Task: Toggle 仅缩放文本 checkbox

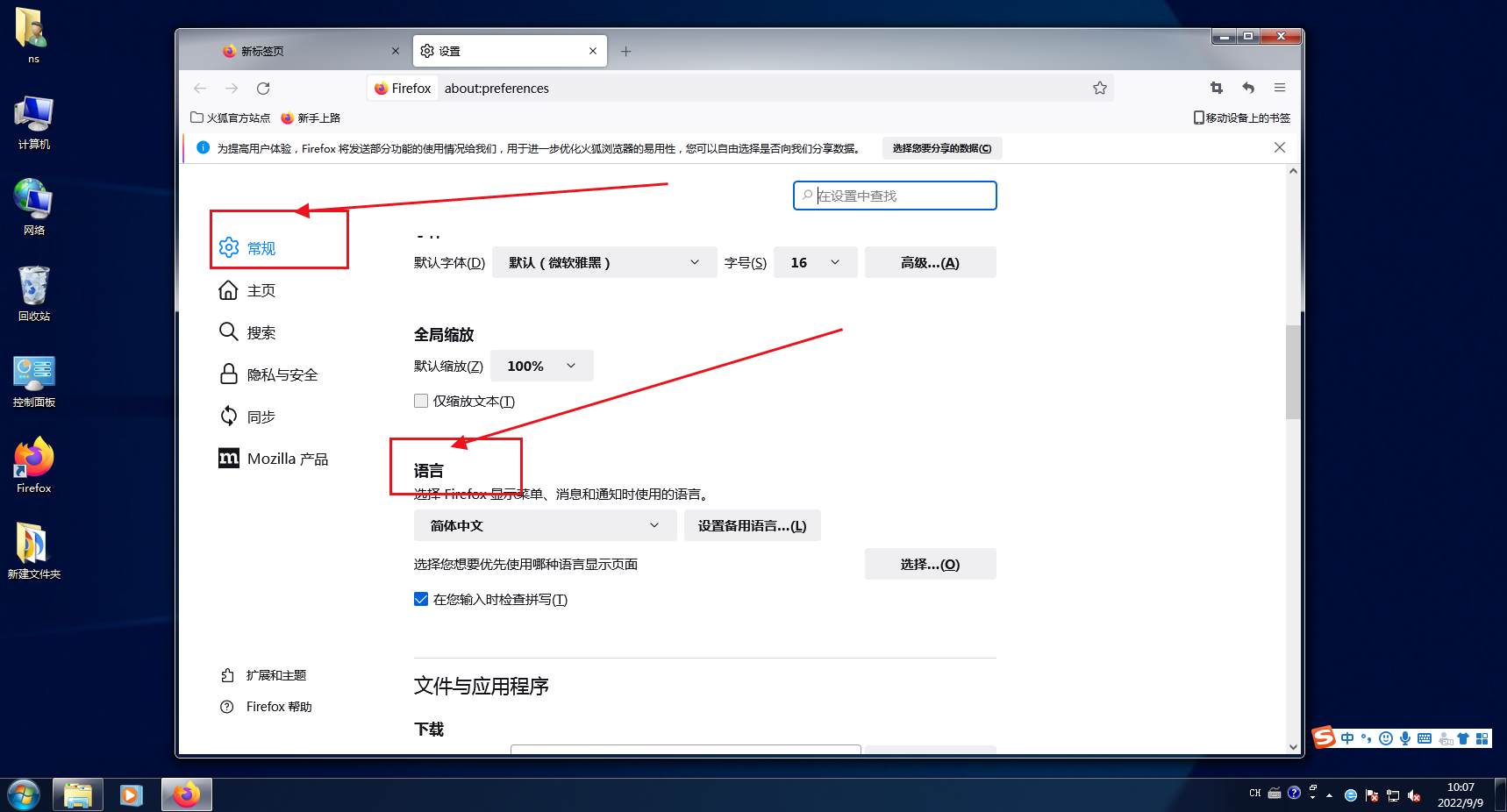Action: point(421,401)
